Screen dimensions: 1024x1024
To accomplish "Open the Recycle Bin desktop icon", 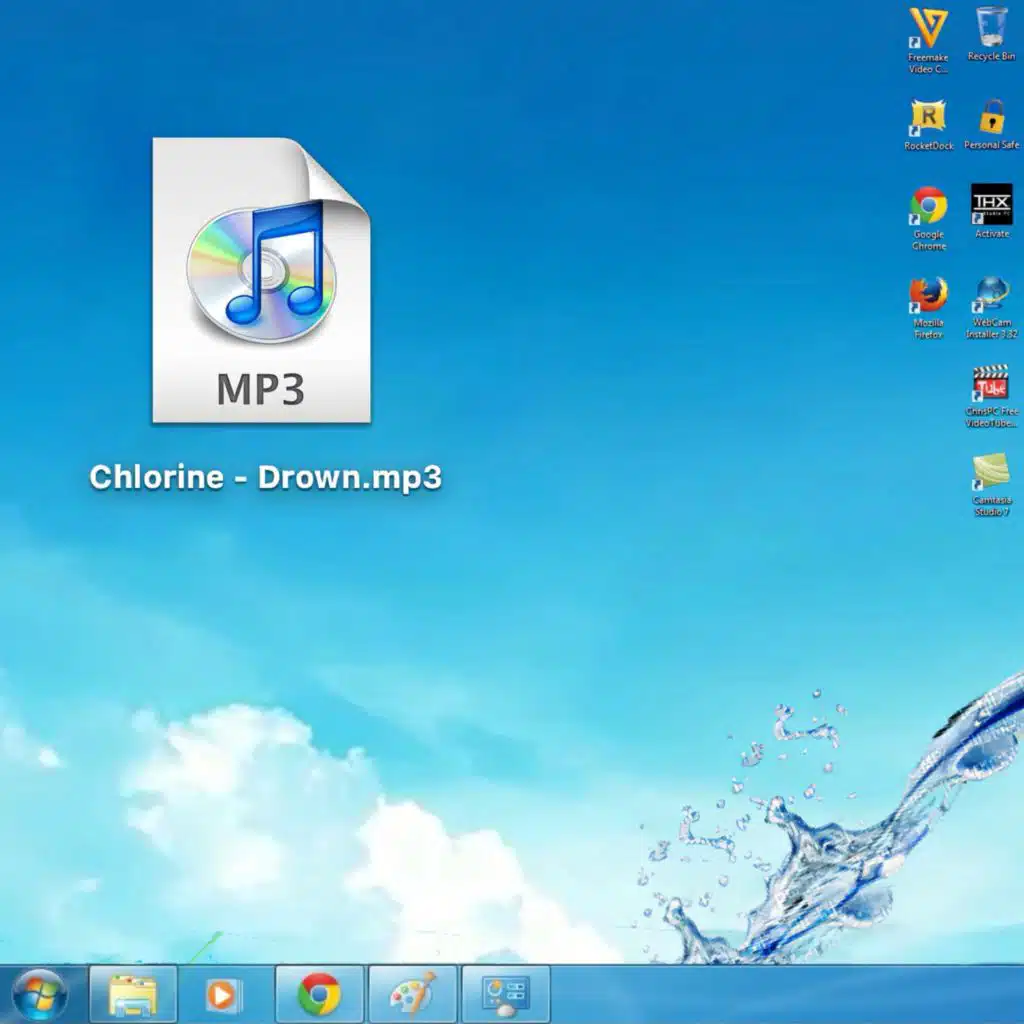I will [991, 28].
